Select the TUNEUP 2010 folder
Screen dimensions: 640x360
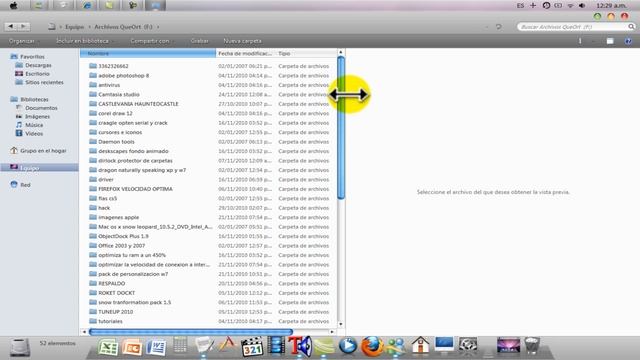click(x=116, y=312)
